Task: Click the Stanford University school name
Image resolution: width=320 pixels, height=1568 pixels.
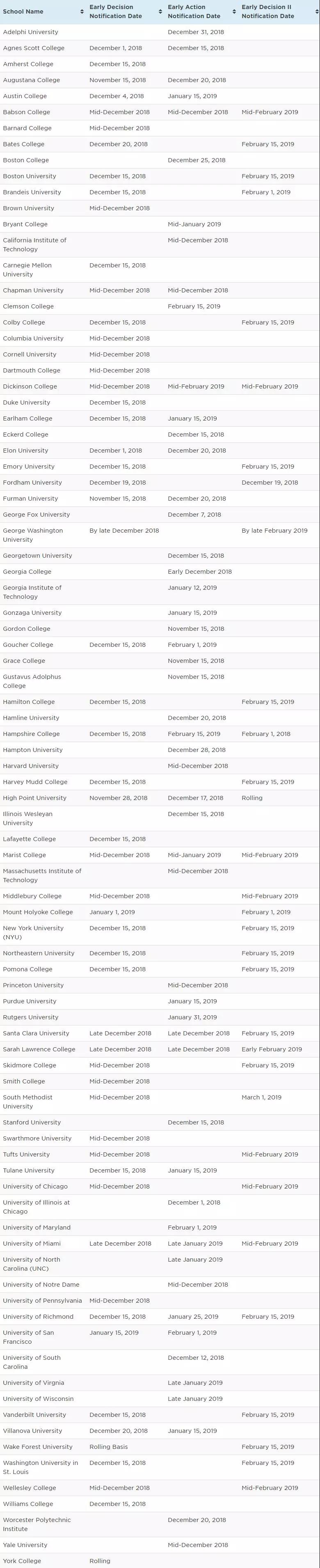Action: pos(32,1122)
